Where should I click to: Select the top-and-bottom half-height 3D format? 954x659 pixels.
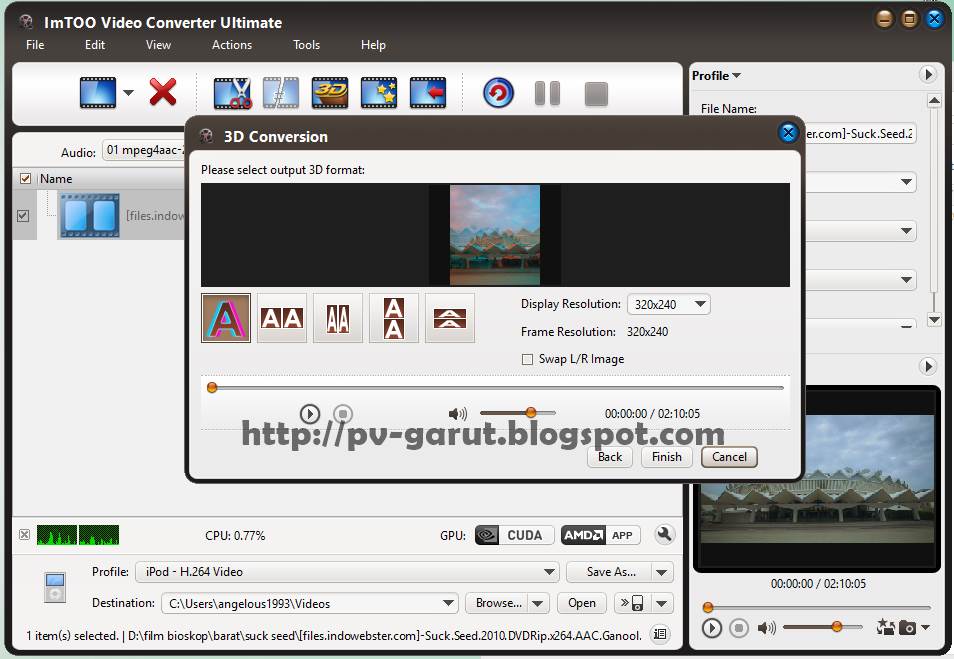click(x=450, y=318)
